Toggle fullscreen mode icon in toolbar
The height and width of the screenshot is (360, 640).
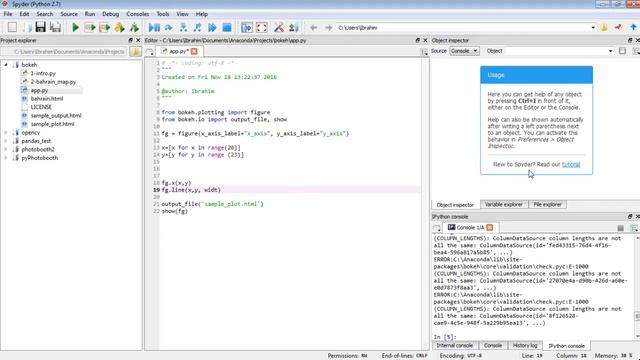pyautogui.click(x=262, y=27)
